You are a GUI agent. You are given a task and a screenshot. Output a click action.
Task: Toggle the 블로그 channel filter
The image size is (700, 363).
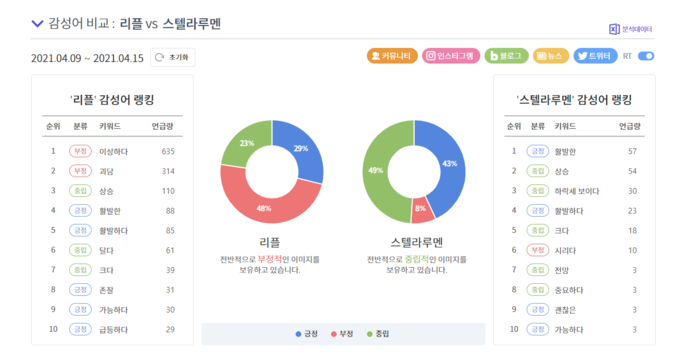coord(506,56)
